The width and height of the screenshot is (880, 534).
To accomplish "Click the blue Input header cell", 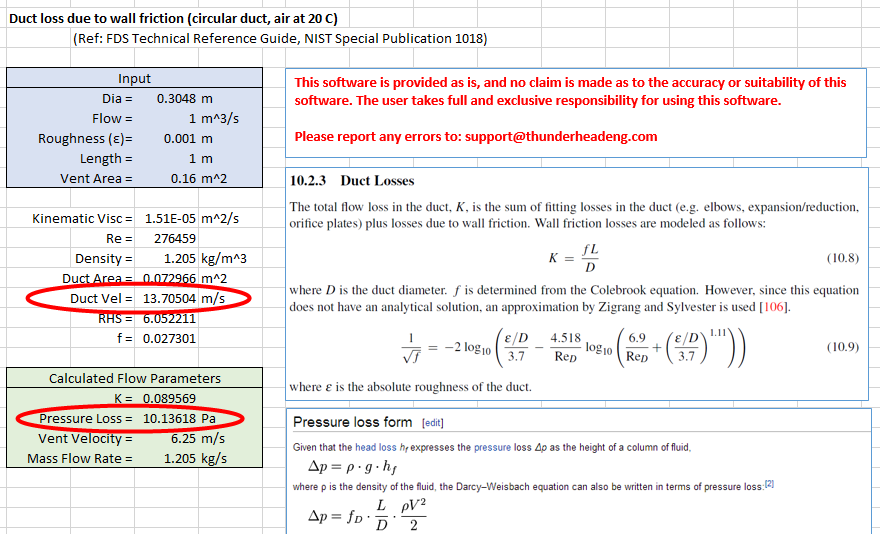I will 134,78.
